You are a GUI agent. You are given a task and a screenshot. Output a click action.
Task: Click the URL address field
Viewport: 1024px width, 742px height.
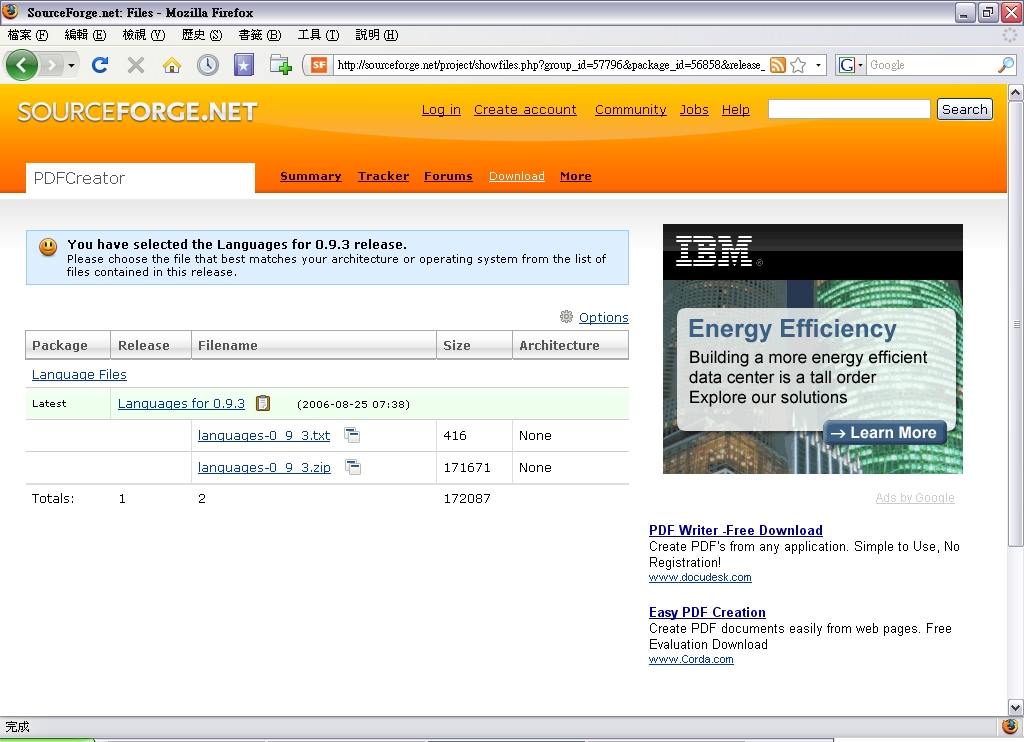[550, 65]
